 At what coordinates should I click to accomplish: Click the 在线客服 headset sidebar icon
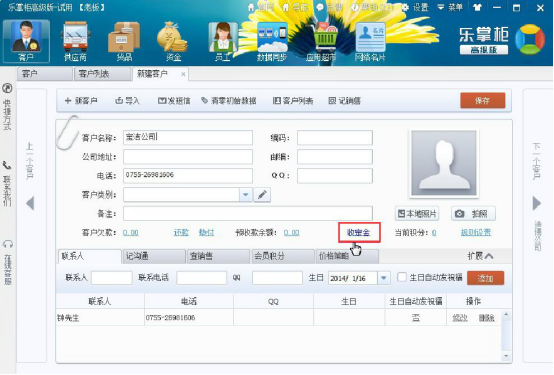(7, 244)
